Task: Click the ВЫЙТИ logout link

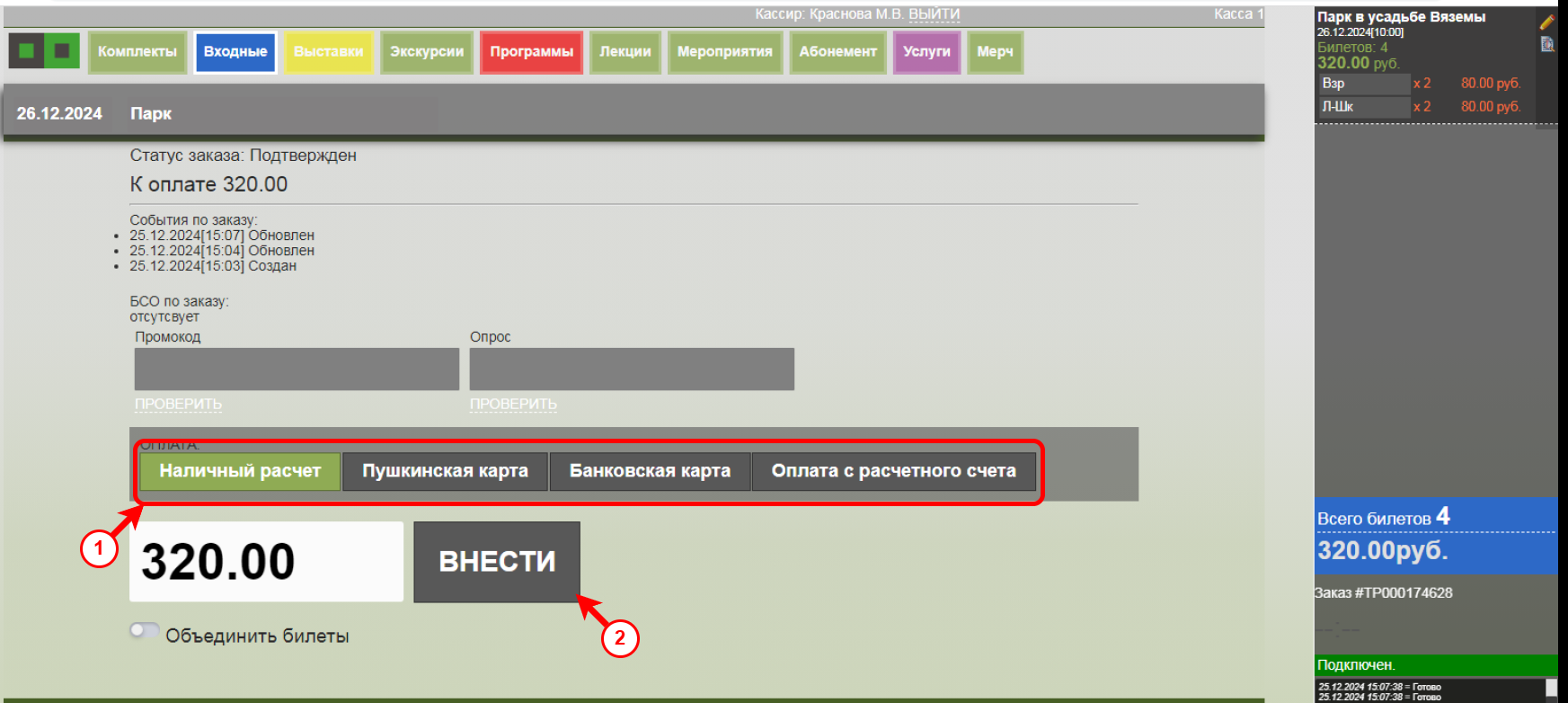Action: (934, 14)
